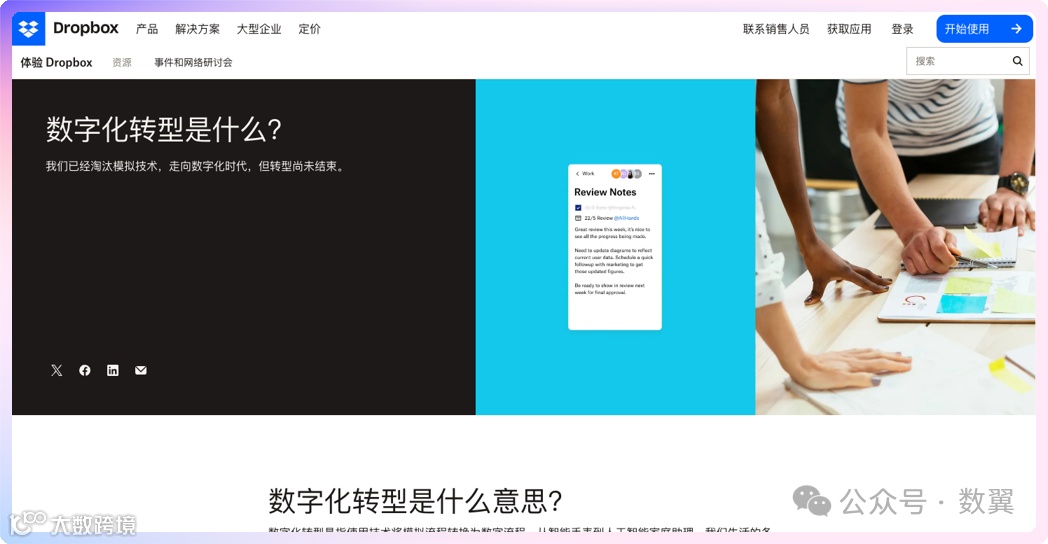Open the 解决方案 menu
Viewport: 1048px width, 544px height.
tap(197, 29)
